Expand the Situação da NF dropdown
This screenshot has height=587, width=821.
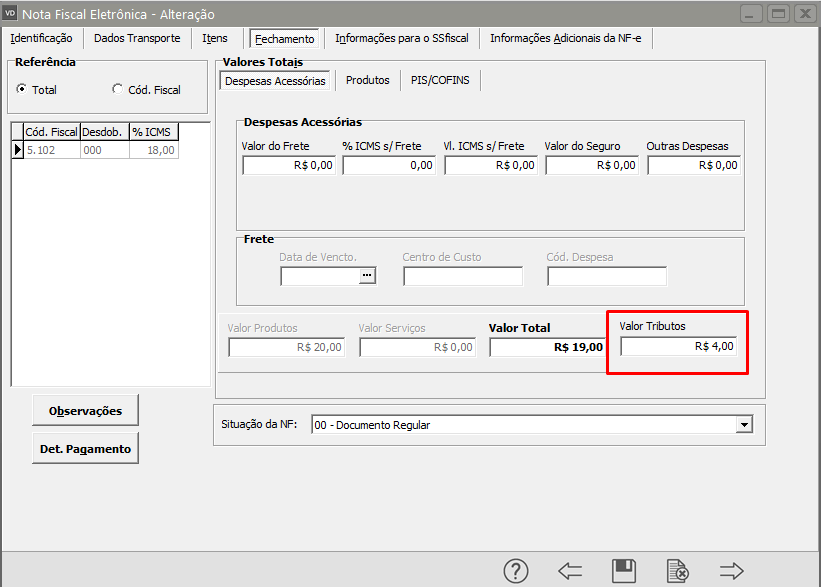coord(743,425)
